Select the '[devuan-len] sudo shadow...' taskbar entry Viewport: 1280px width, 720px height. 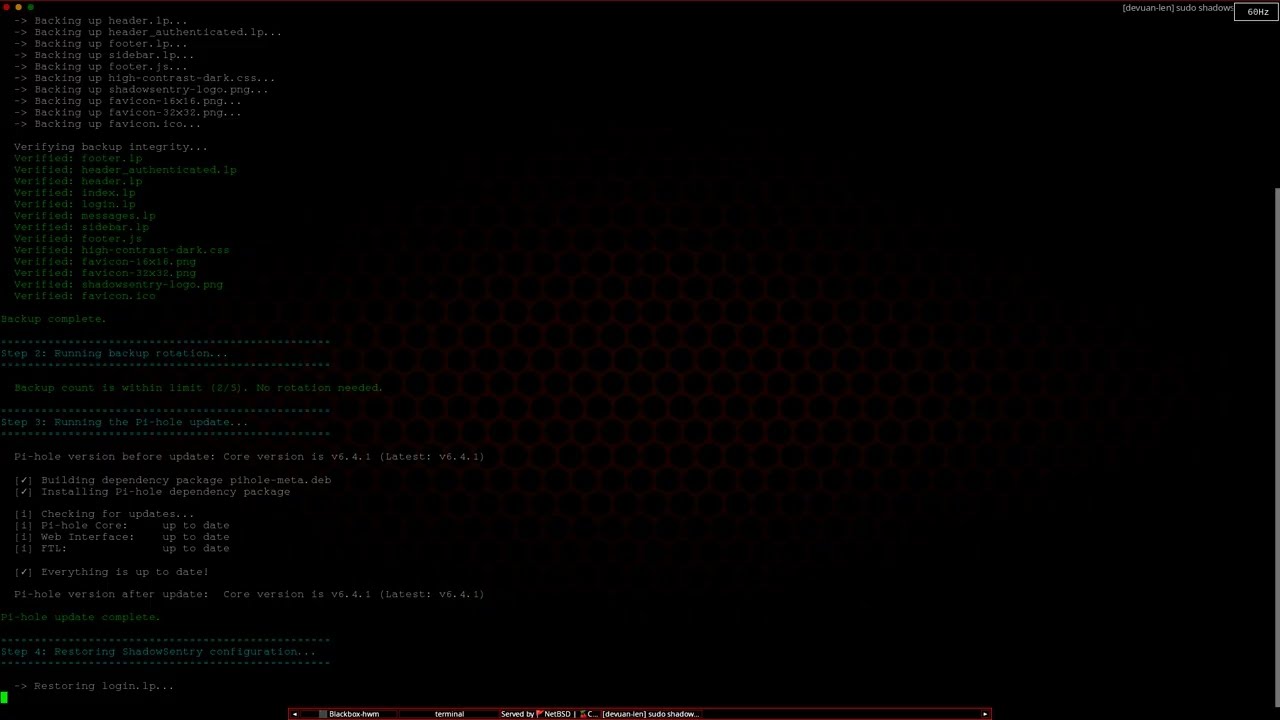click(650, 714)
